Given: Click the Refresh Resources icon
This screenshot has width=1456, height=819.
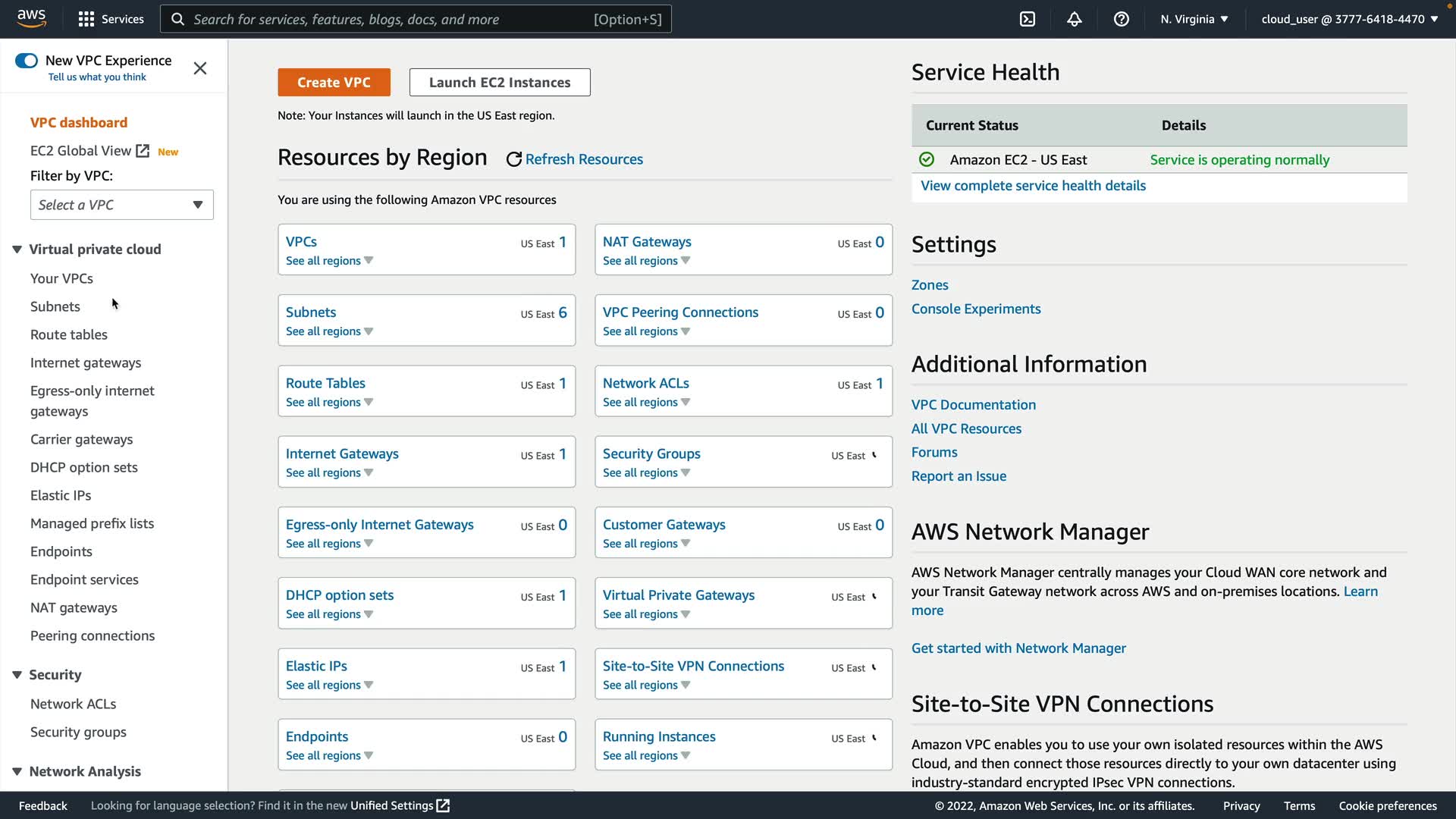Looking at the screenshot, I should tap(514, 159).
